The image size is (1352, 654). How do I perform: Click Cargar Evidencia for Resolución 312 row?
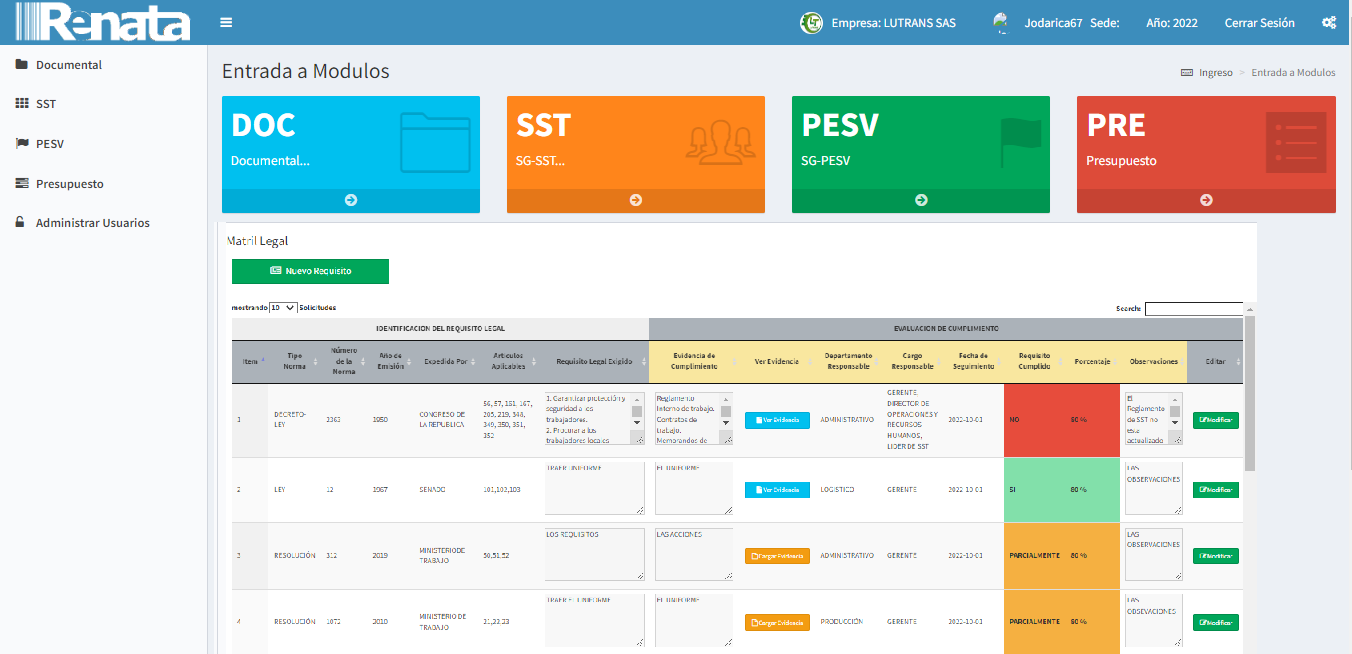(777, 555)
